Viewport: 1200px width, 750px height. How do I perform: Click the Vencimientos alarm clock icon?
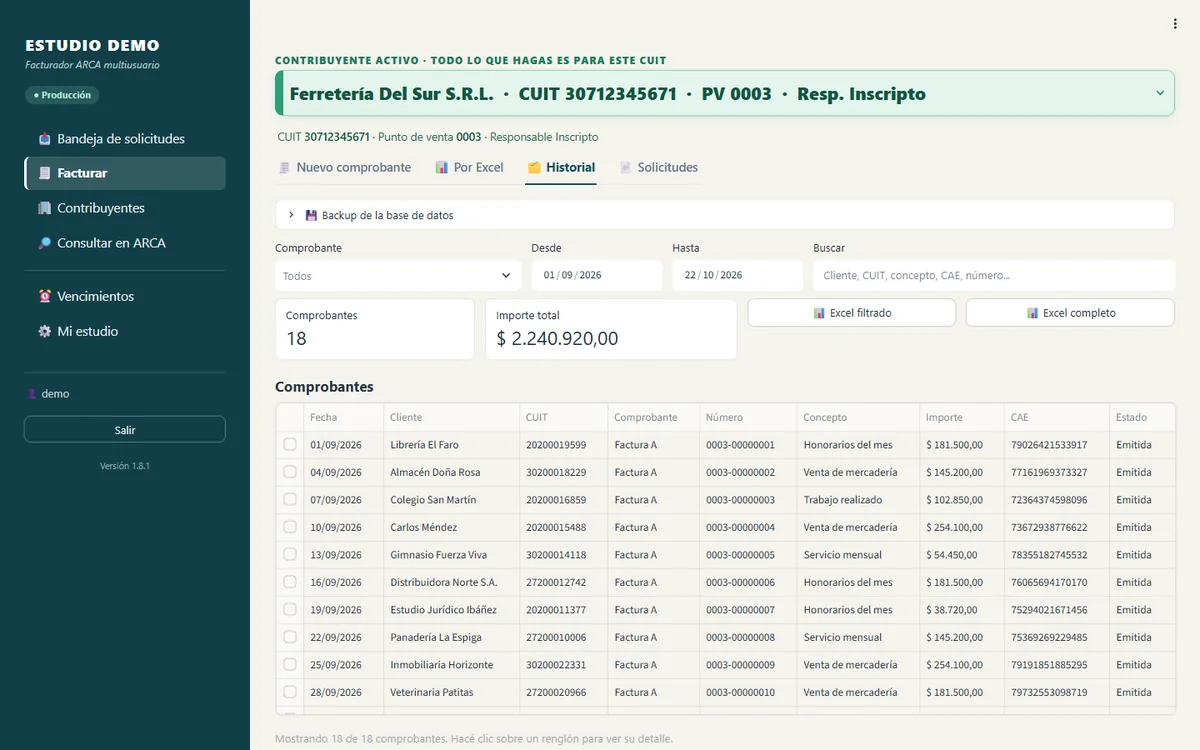pyautogui.click(x=45, y=296)
